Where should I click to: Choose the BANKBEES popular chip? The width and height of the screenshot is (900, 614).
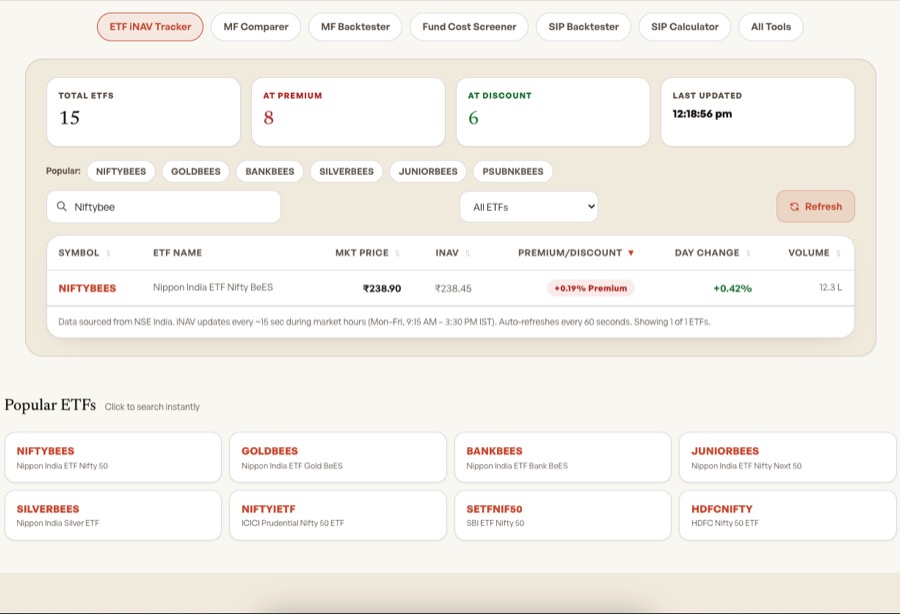tap(270, 172)
